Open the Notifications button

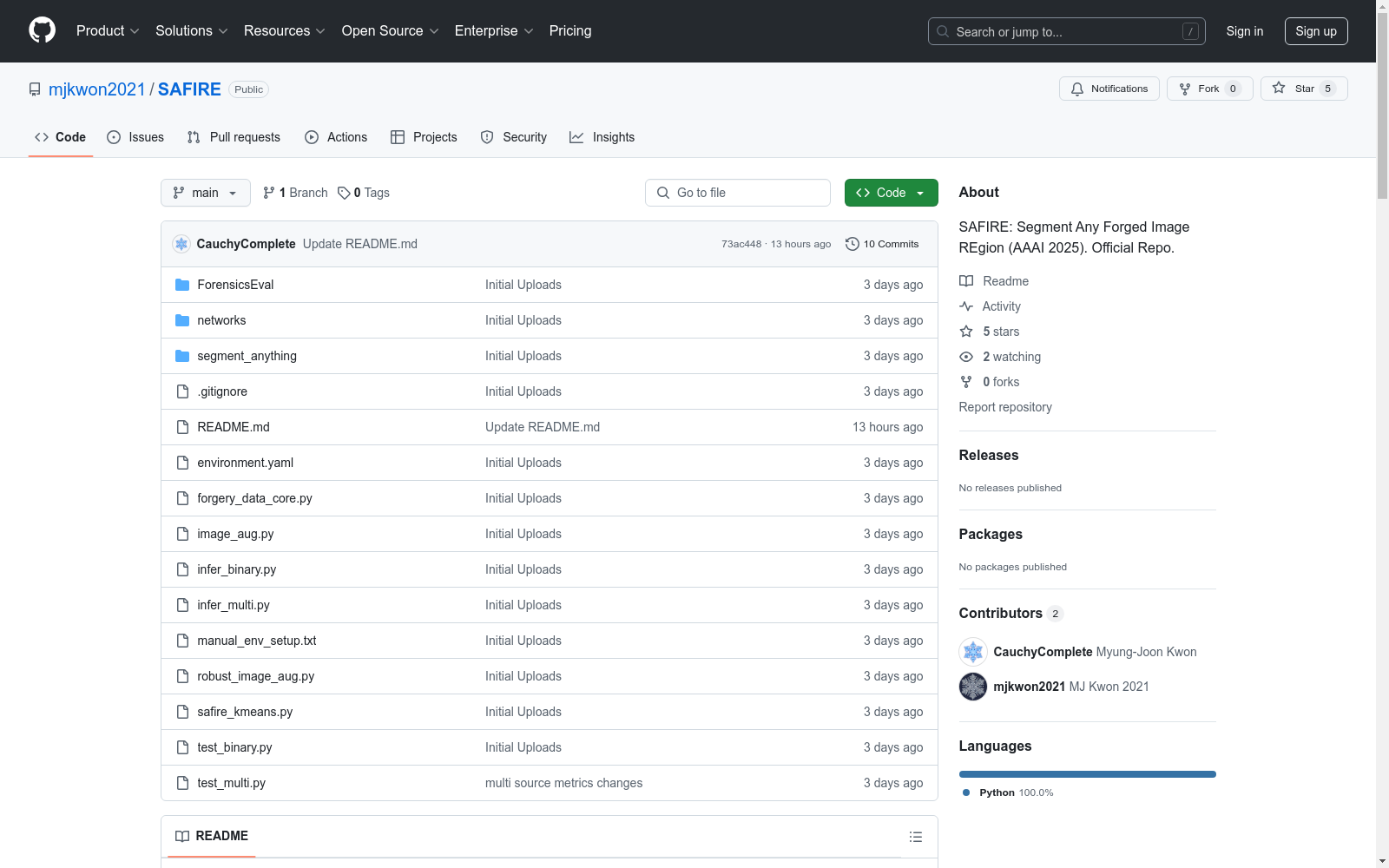coord(1109,89)
